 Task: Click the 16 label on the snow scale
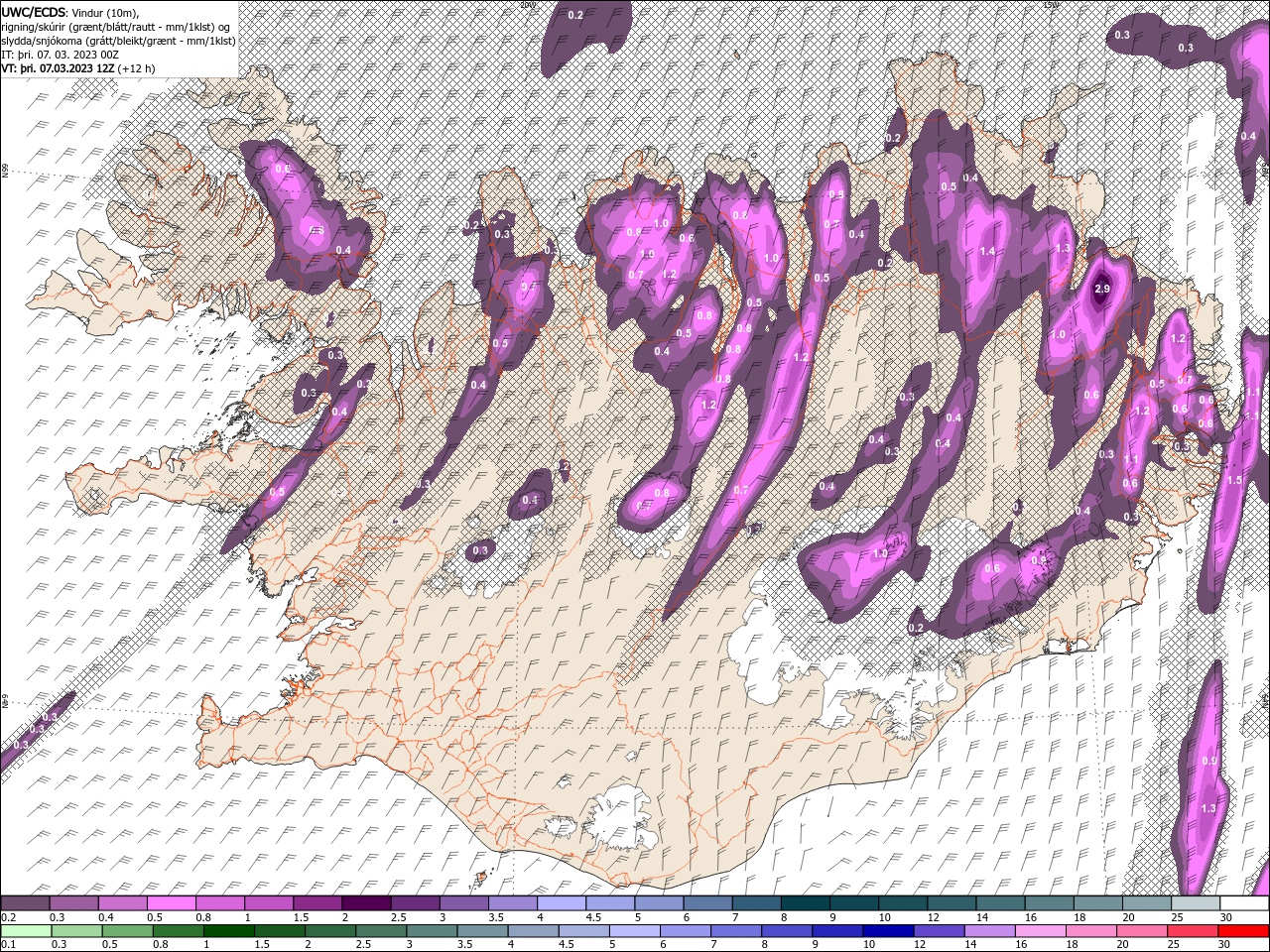1031,917
